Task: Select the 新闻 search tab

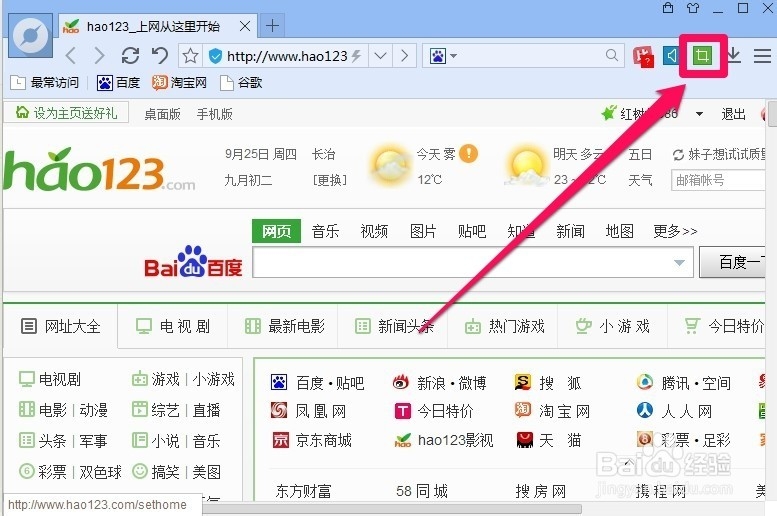Action: [570, 231]
